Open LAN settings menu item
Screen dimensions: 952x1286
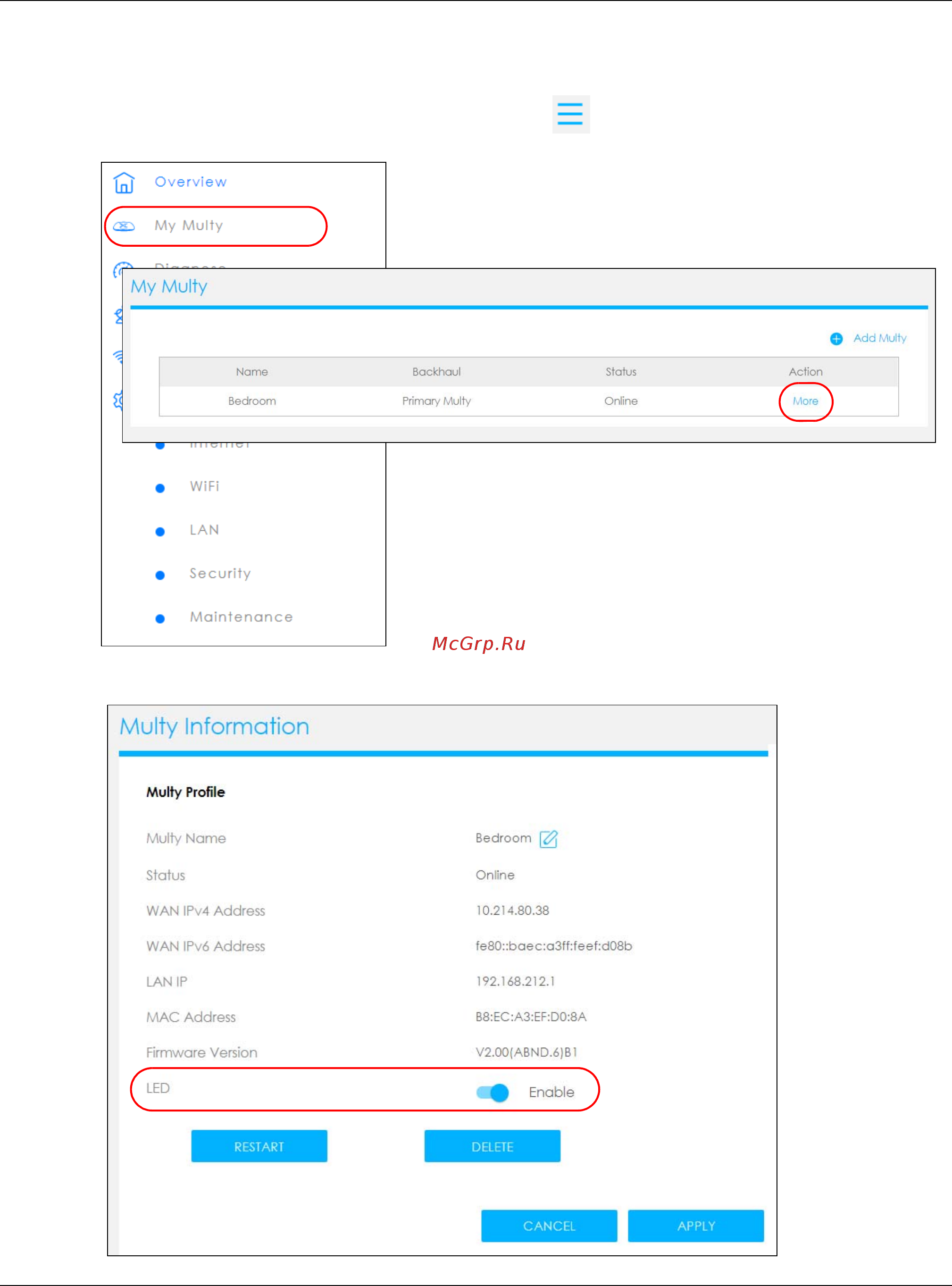[x=205, y=530]
